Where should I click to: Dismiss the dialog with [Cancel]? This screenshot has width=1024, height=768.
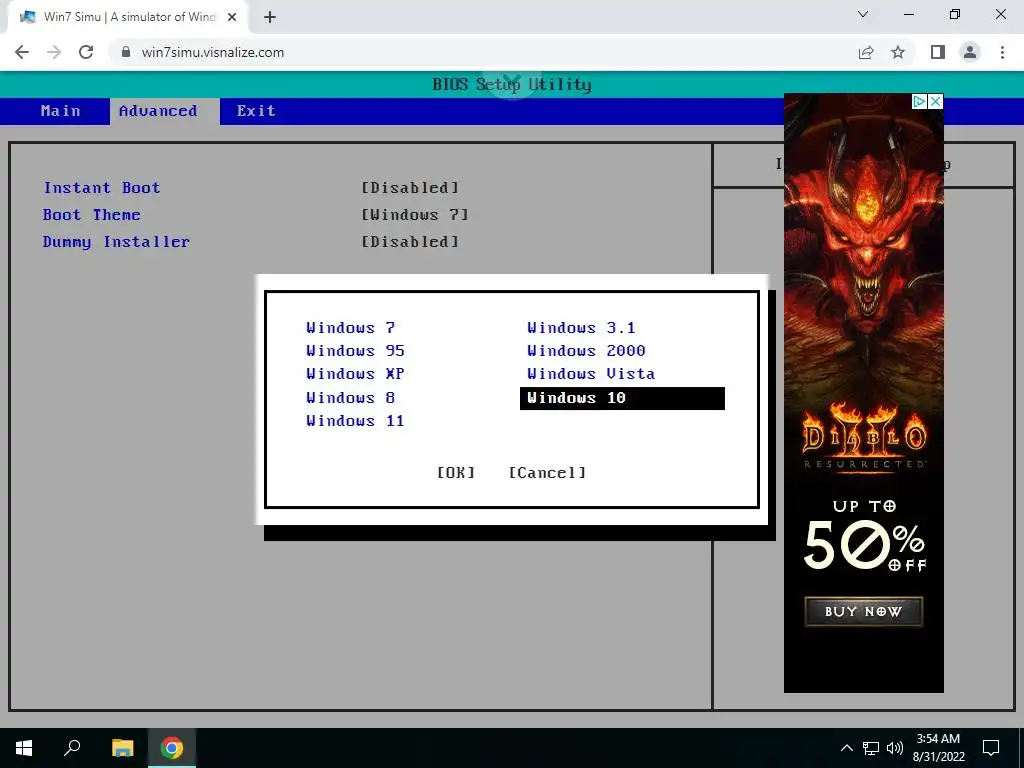coord(547,473)
